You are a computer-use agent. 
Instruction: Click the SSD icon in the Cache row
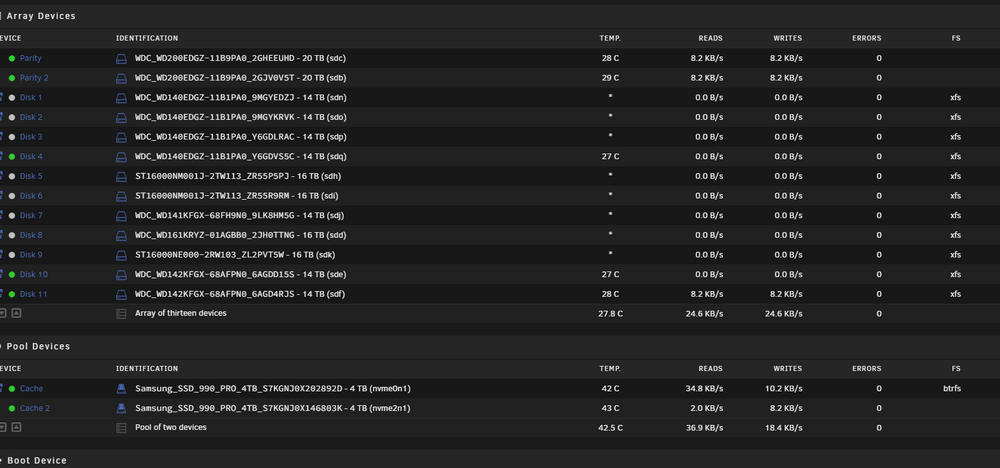[x=121, y=389]
